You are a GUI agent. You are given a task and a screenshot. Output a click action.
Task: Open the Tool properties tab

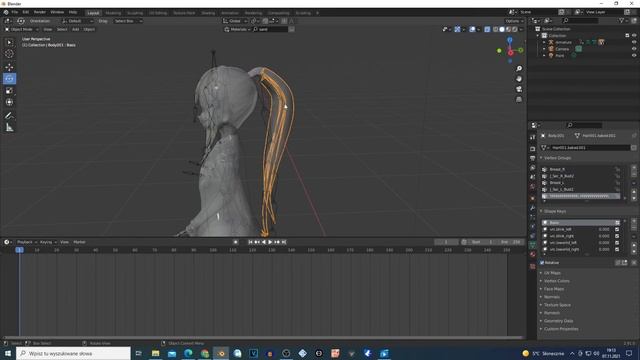(x=533, y=138)
